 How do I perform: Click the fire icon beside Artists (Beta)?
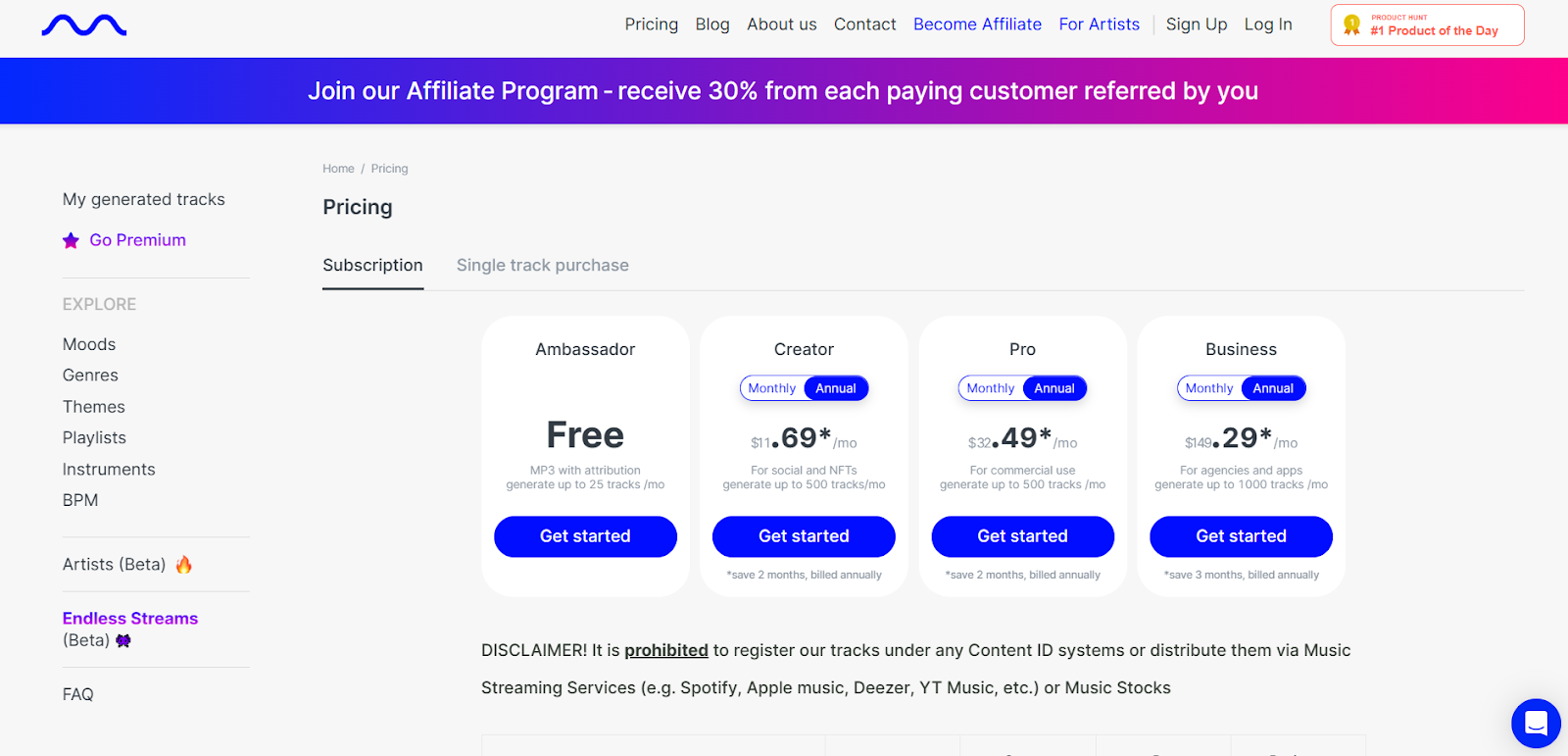184,565
